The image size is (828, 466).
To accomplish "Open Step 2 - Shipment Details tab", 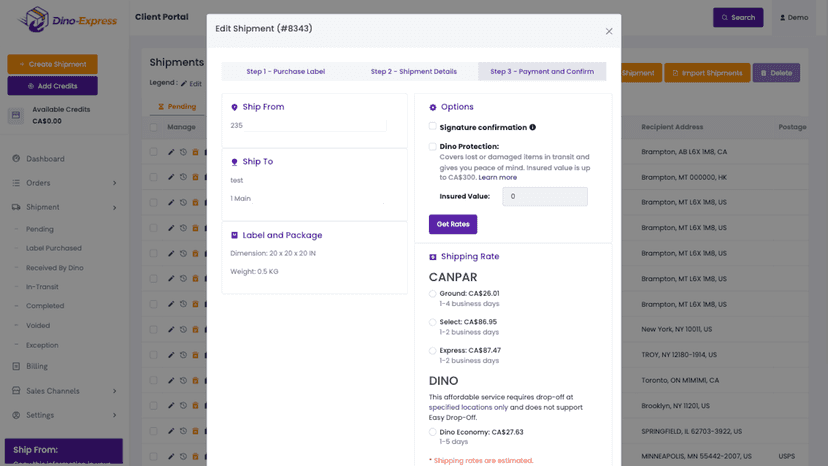I will [x=413, y=71].
